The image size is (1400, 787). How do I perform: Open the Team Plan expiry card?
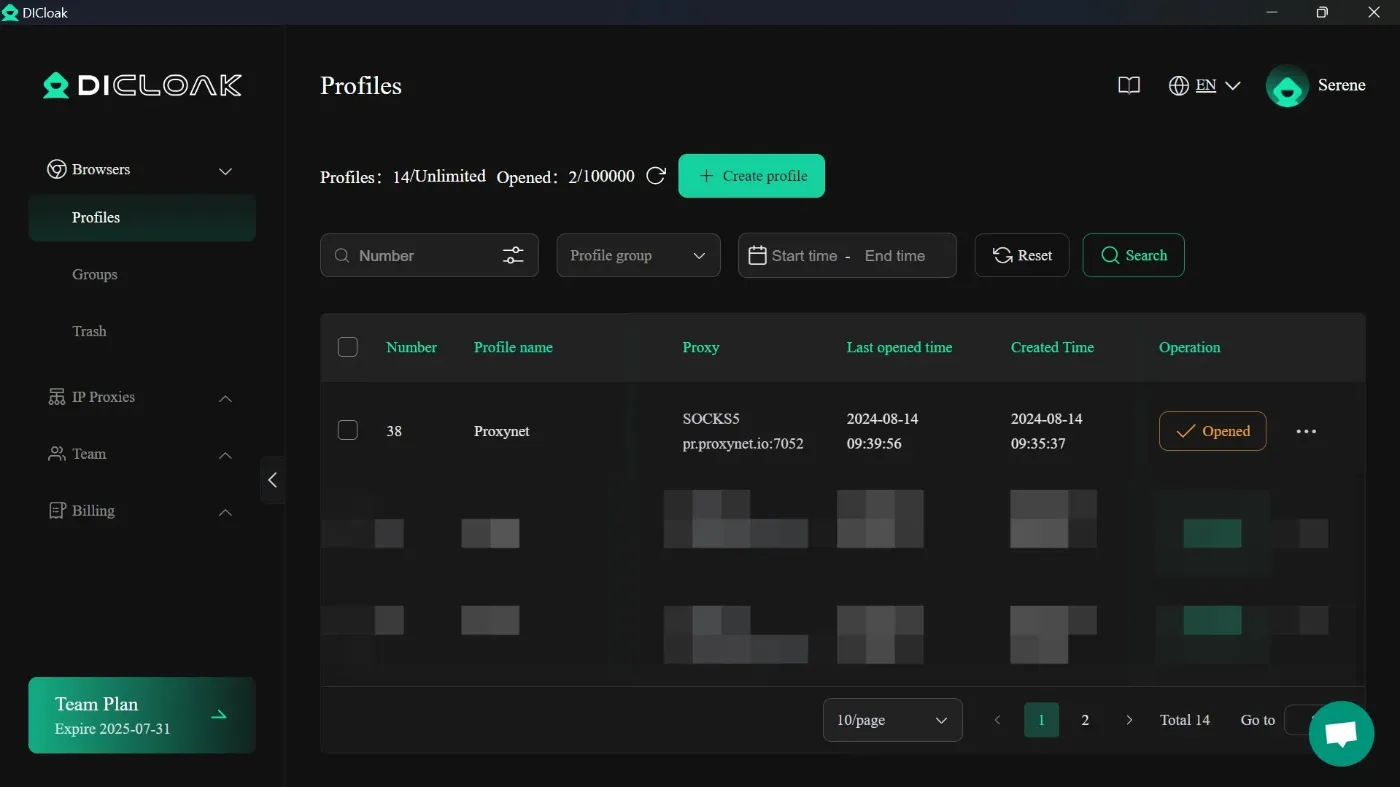tap(142, 715)
